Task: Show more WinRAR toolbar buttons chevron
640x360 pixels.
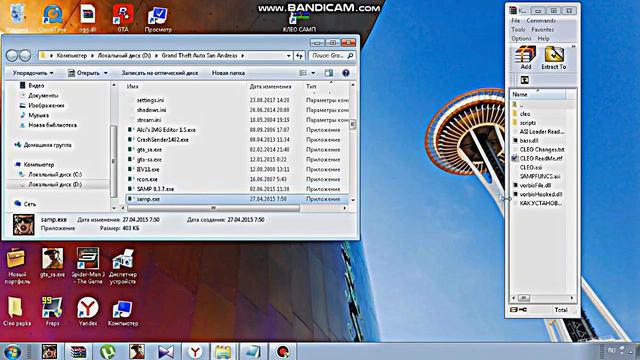Action: [573, 47]
